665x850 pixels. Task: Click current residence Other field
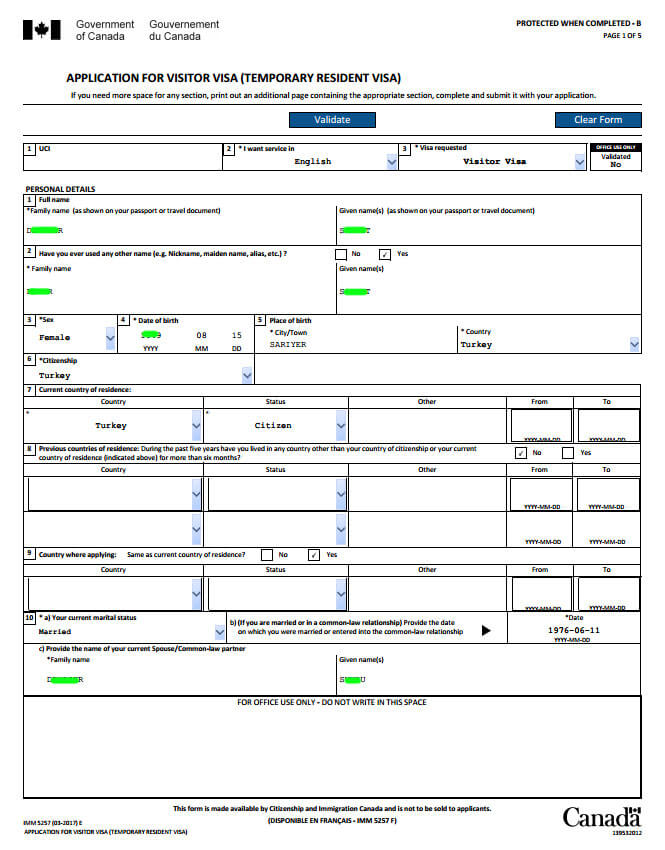pos(427,426)
